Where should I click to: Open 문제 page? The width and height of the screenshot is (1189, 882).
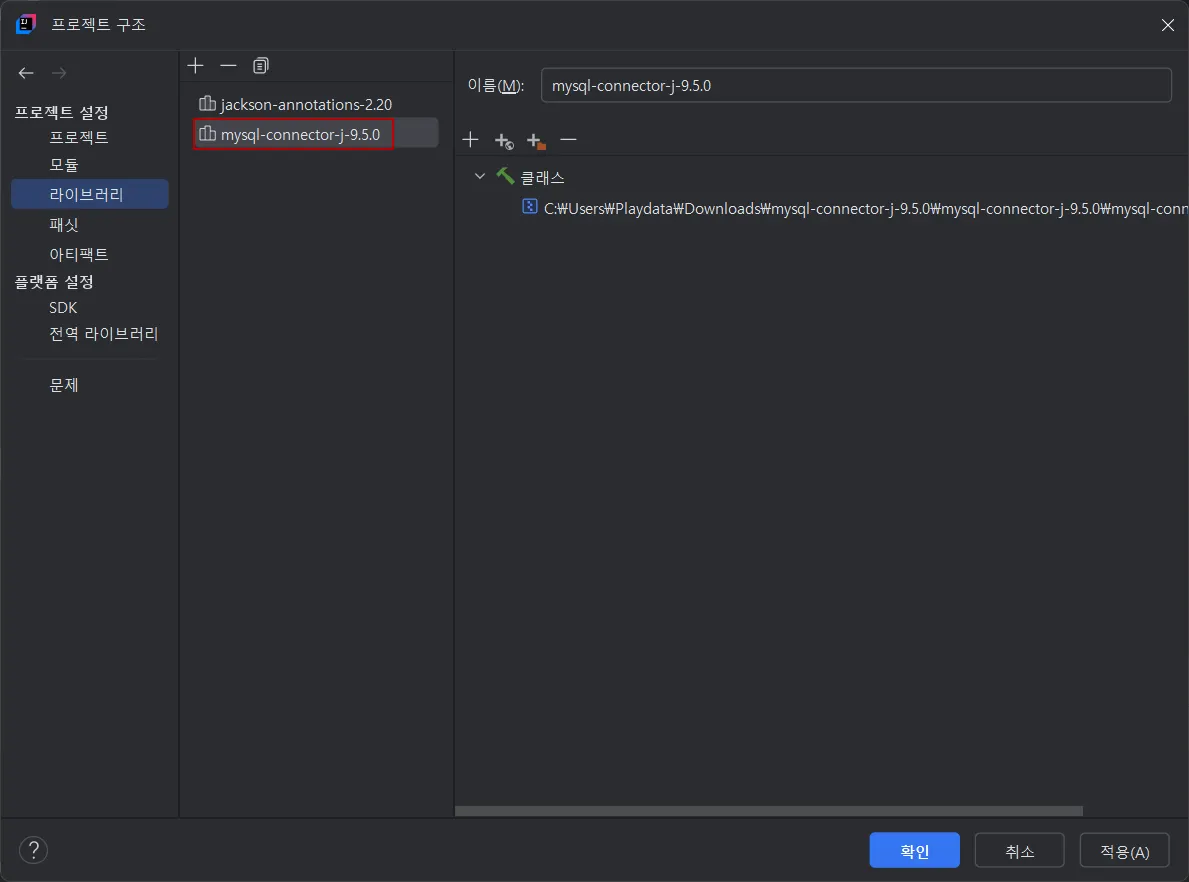pos(64,385)
